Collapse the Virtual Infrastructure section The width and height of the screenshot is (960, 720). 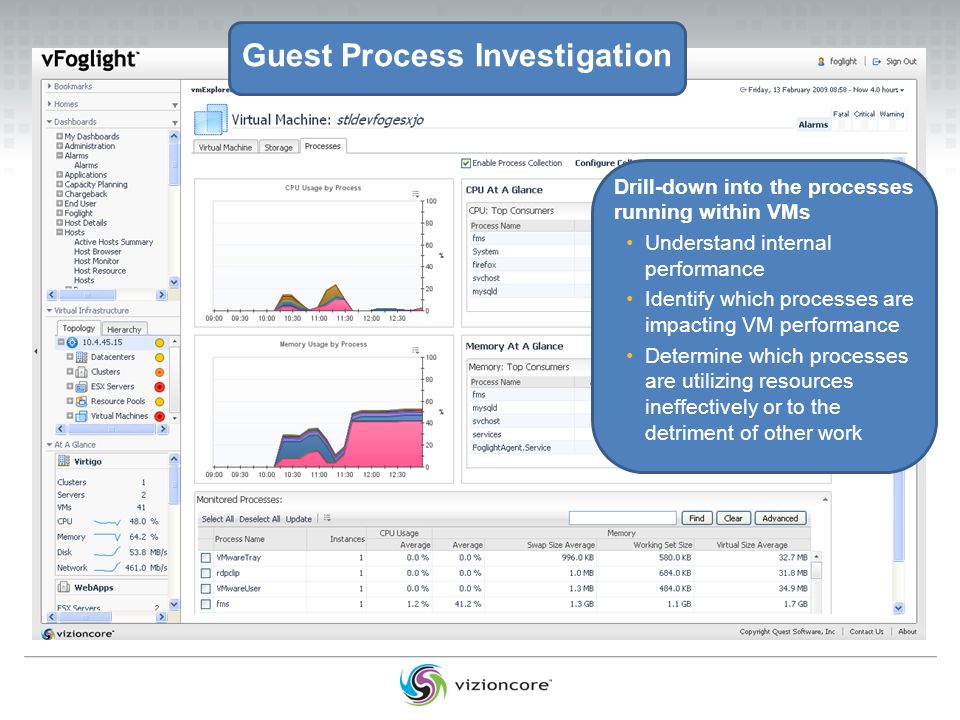50,310
